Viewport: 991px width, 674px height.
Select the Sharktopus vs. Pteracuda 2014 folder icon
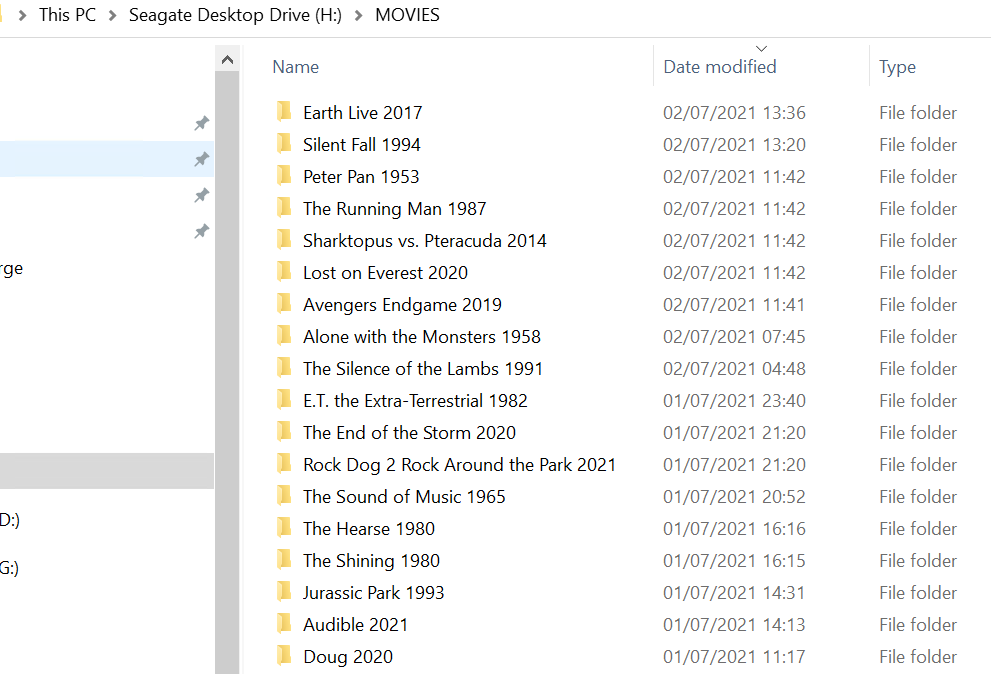tap(284, 240)
